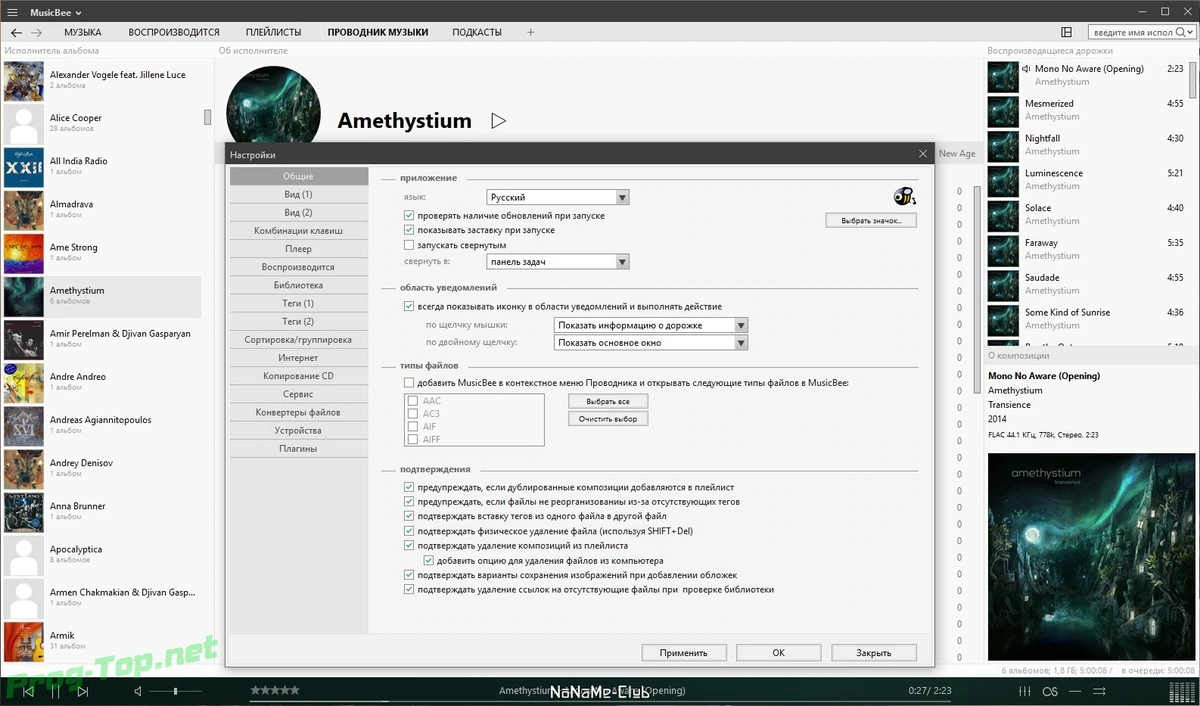Open the Плеер settings section
This screenshot has height=706, width=1200.
click(298, 249)
